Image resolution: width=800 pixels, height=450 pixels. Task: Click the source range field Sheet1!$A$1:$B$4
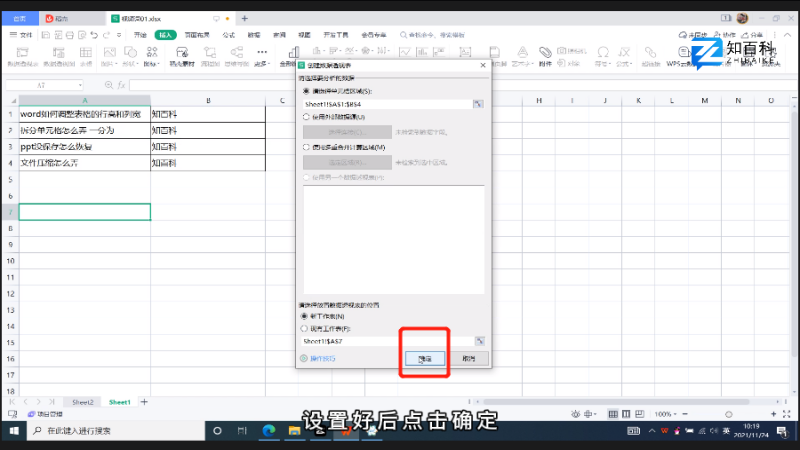coord(385,103)
